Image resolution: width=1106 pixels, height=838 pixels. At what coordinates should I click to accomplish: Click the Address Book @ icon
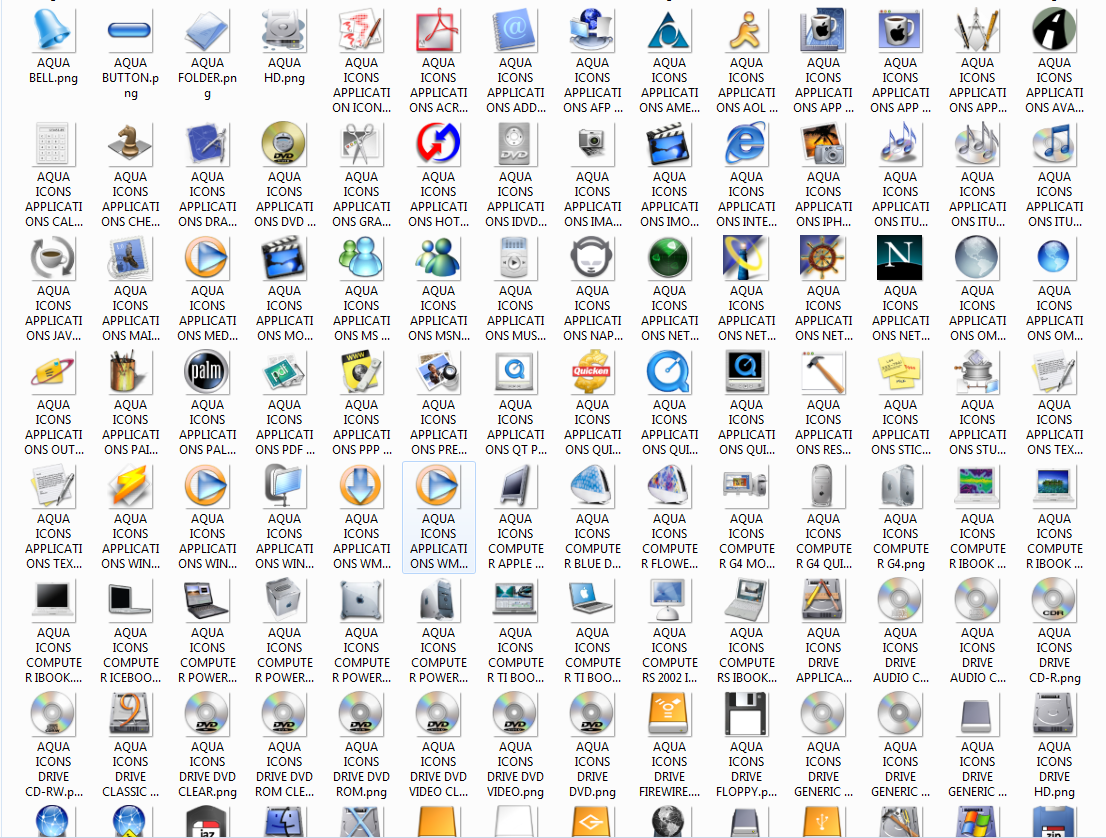point(515,30)
